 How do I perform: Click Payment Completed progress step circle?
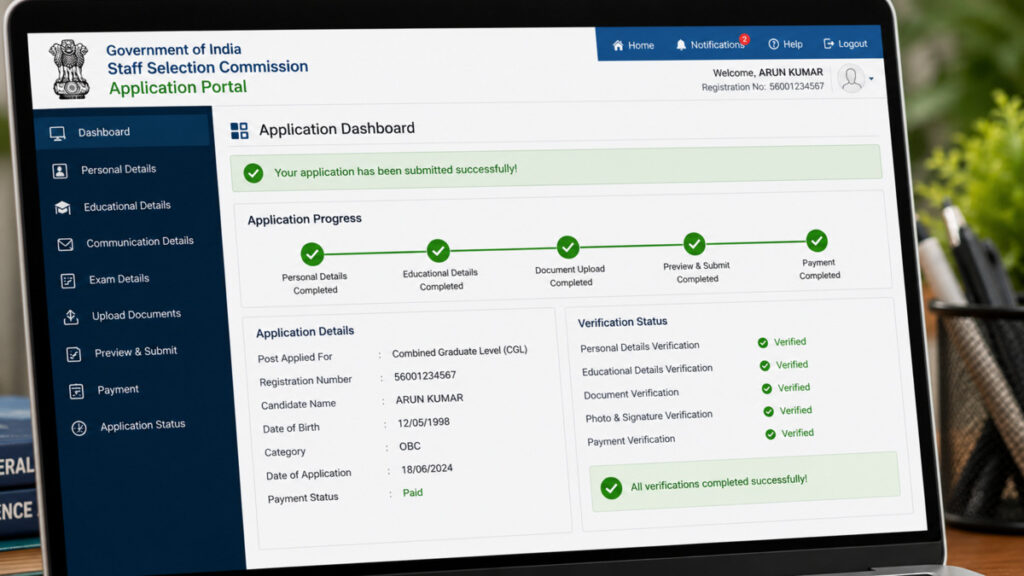coord(816,241)
